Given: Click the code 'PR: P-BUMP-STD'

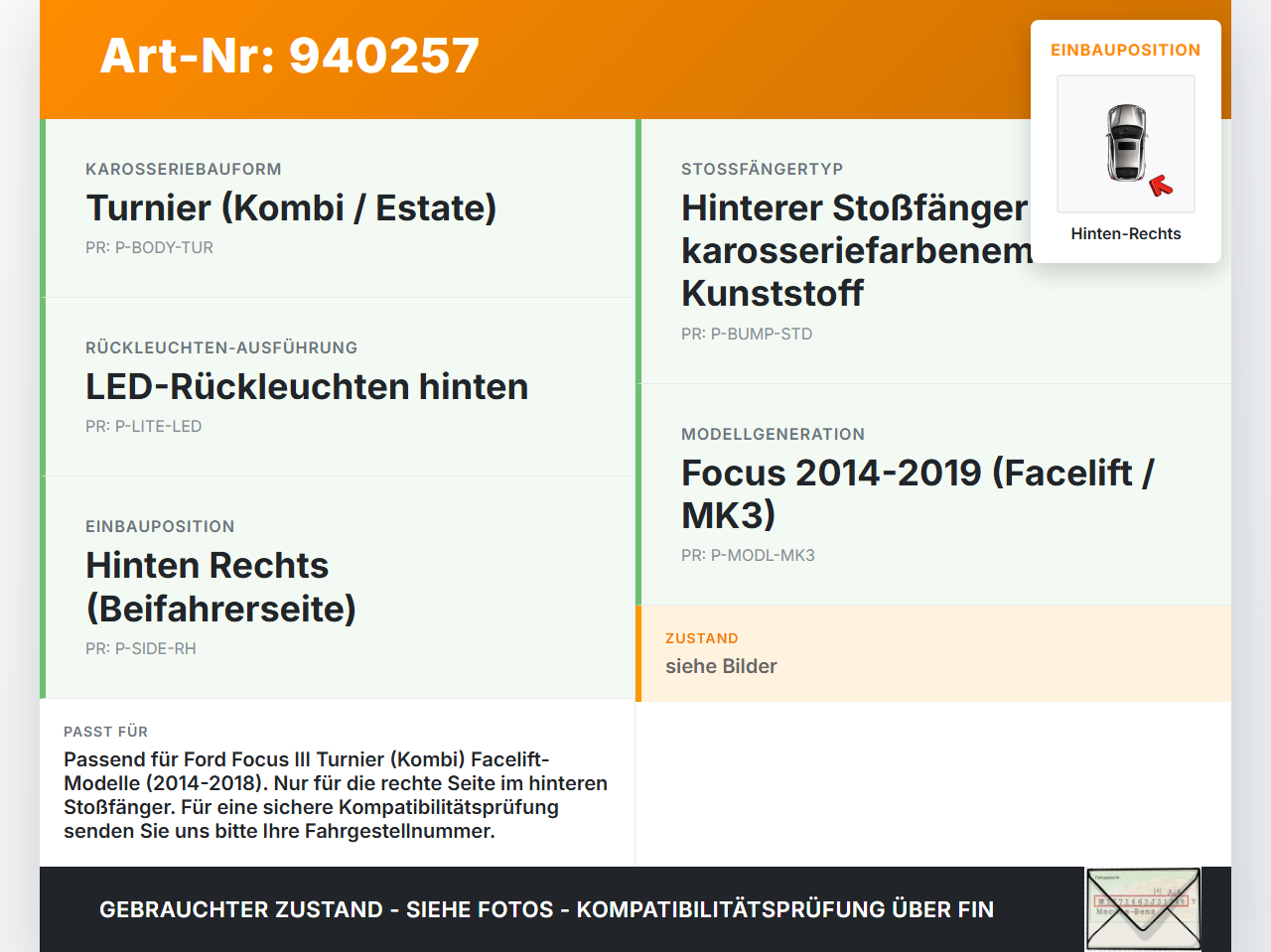Looking at the screenshot, I should 747,334.
